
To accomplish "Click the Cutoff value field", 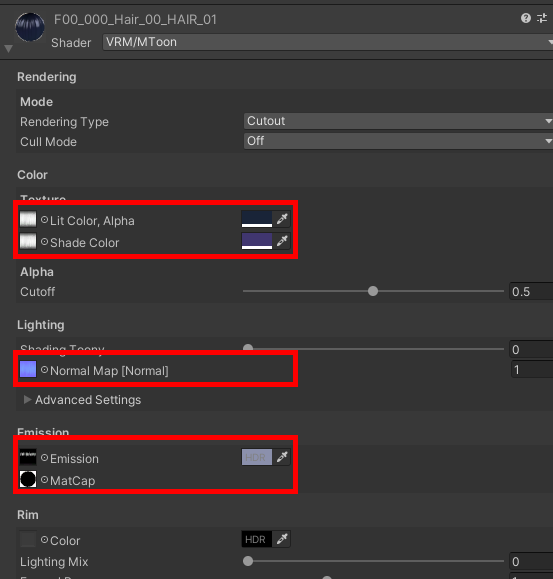I will (x=531, y=291).
